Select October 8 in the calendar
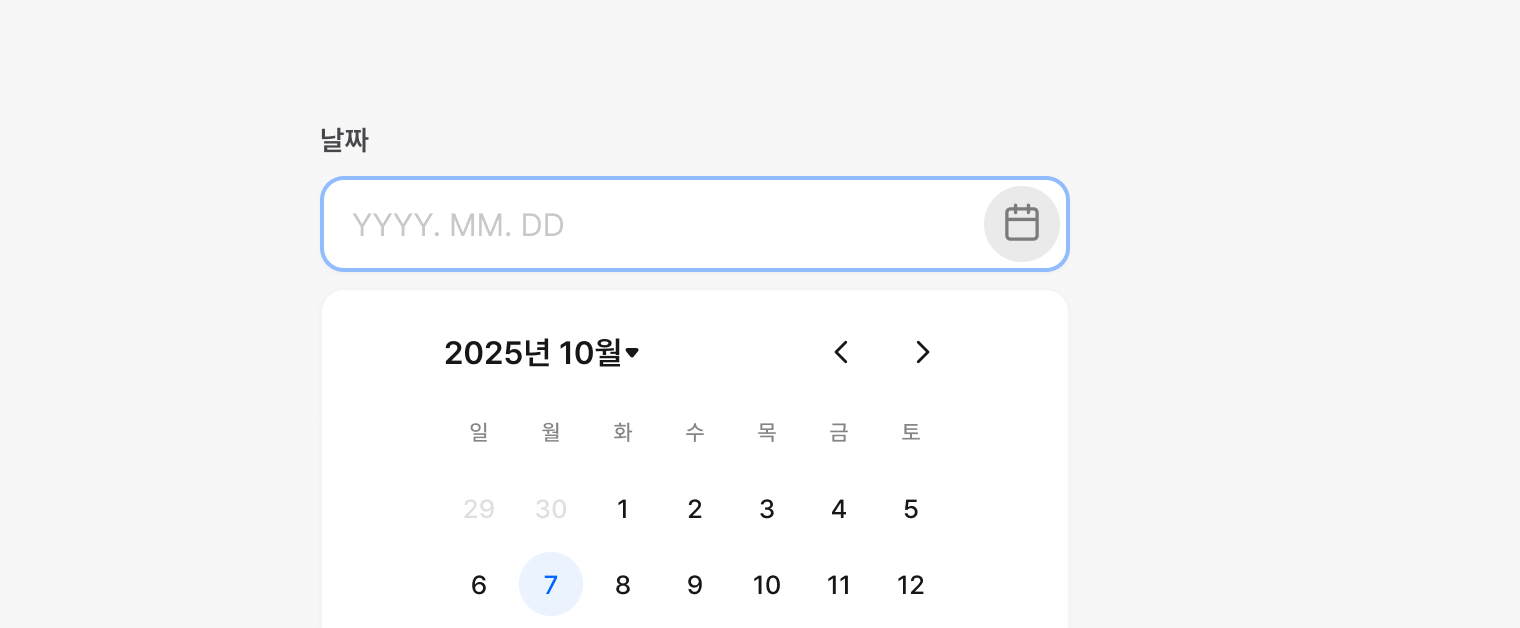 click(x=623, y=585)
